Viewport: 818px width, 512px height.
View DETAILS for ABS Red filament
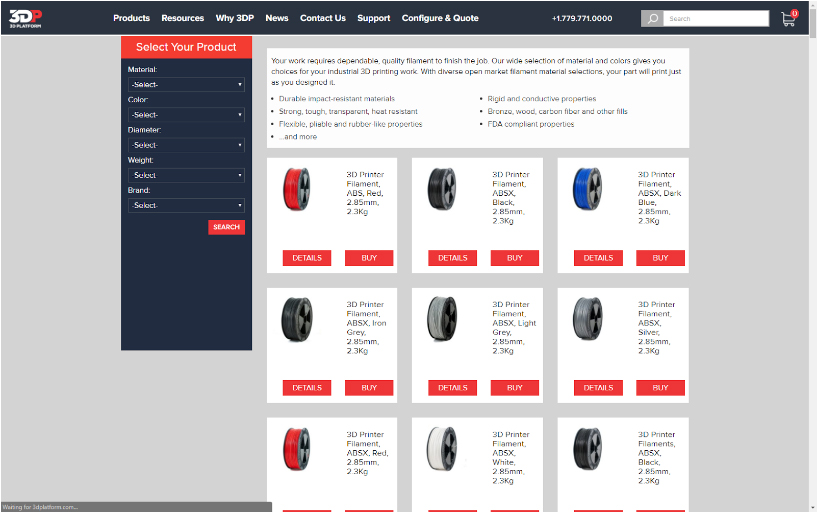point(307,258)
